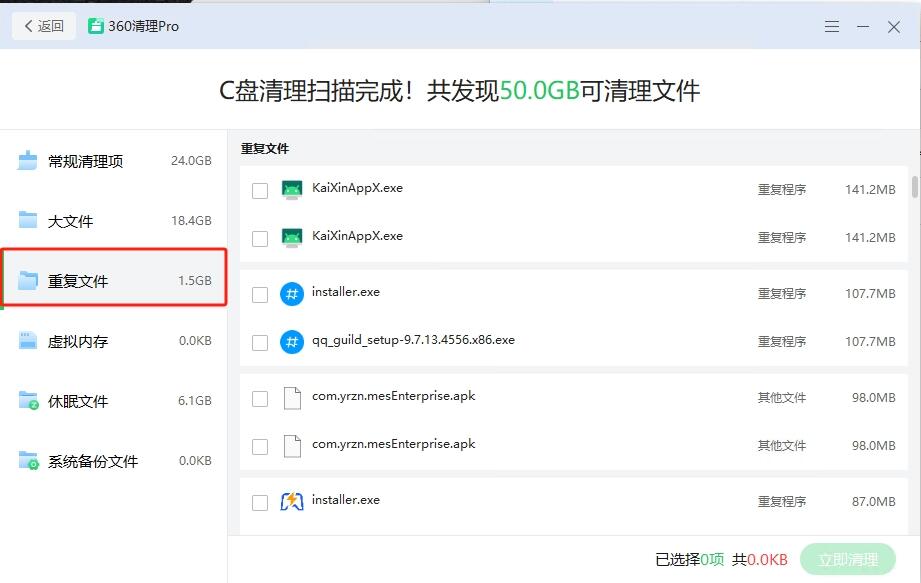Click the blue icon of 107.7MB installer.exe

[x=292, y=294]
